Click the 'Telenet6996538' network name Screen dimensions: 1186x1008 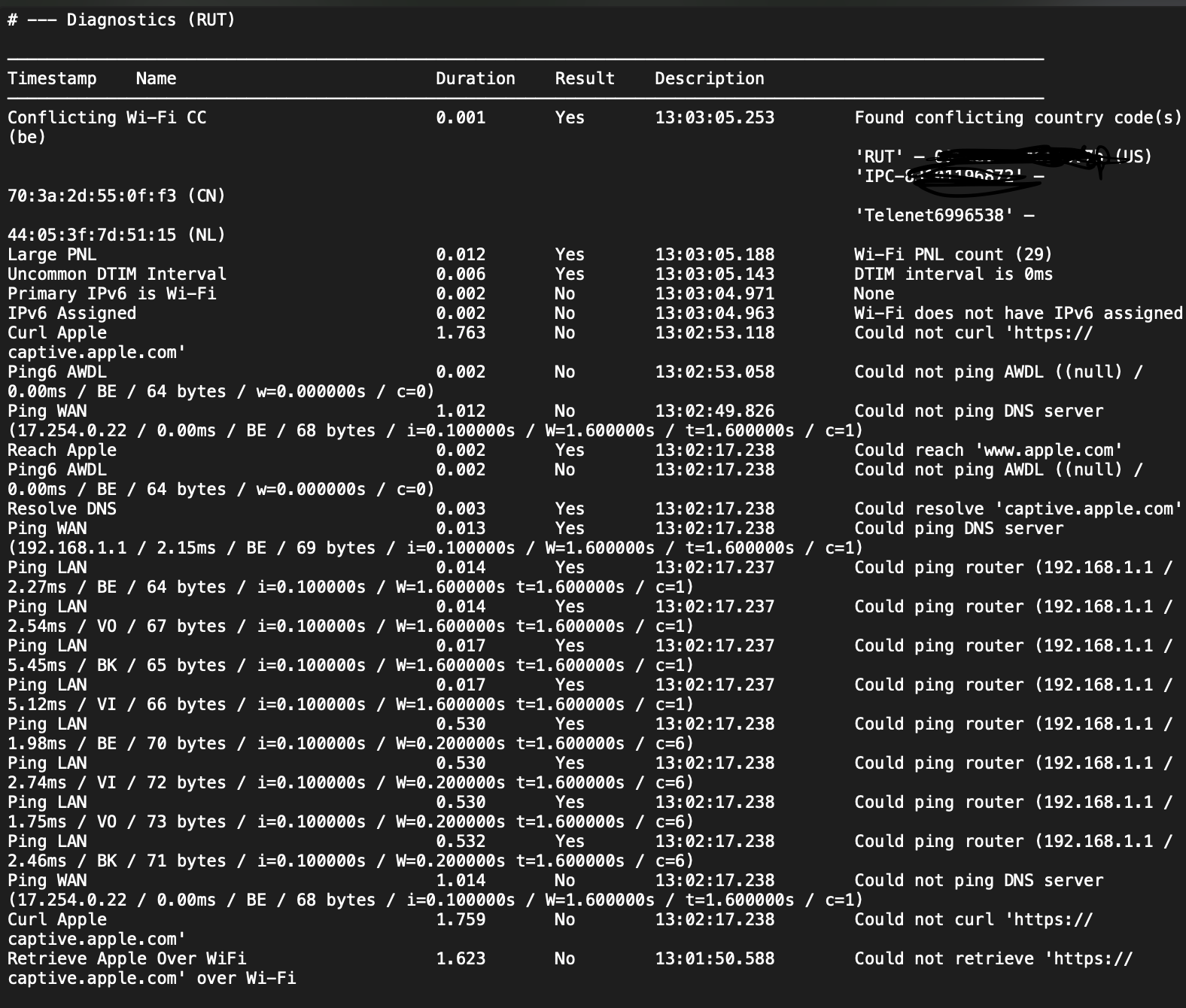pyautogui.click(x=934, y=215)
